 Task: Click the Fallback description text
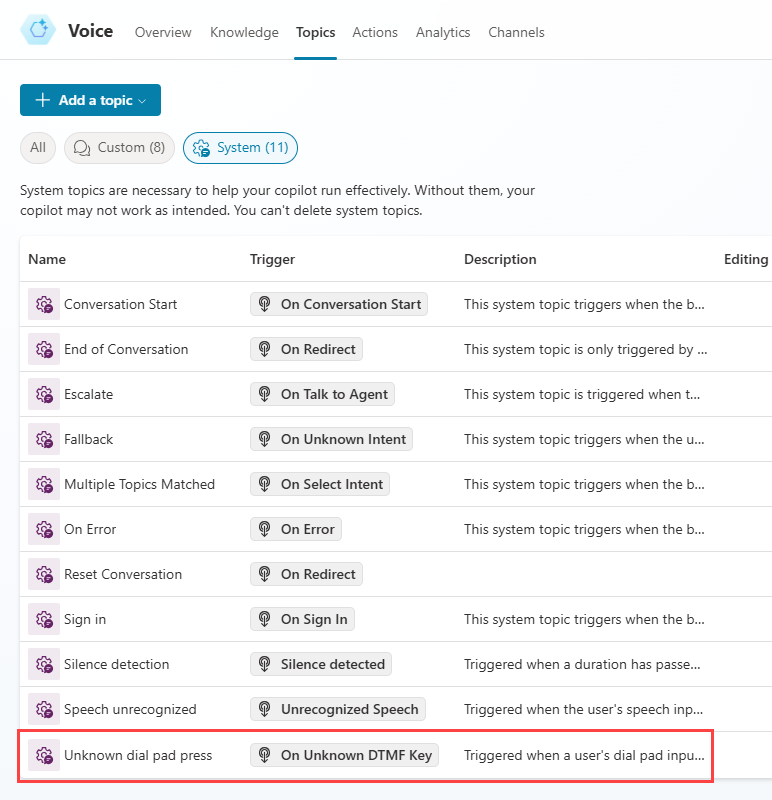coord(584,439)
